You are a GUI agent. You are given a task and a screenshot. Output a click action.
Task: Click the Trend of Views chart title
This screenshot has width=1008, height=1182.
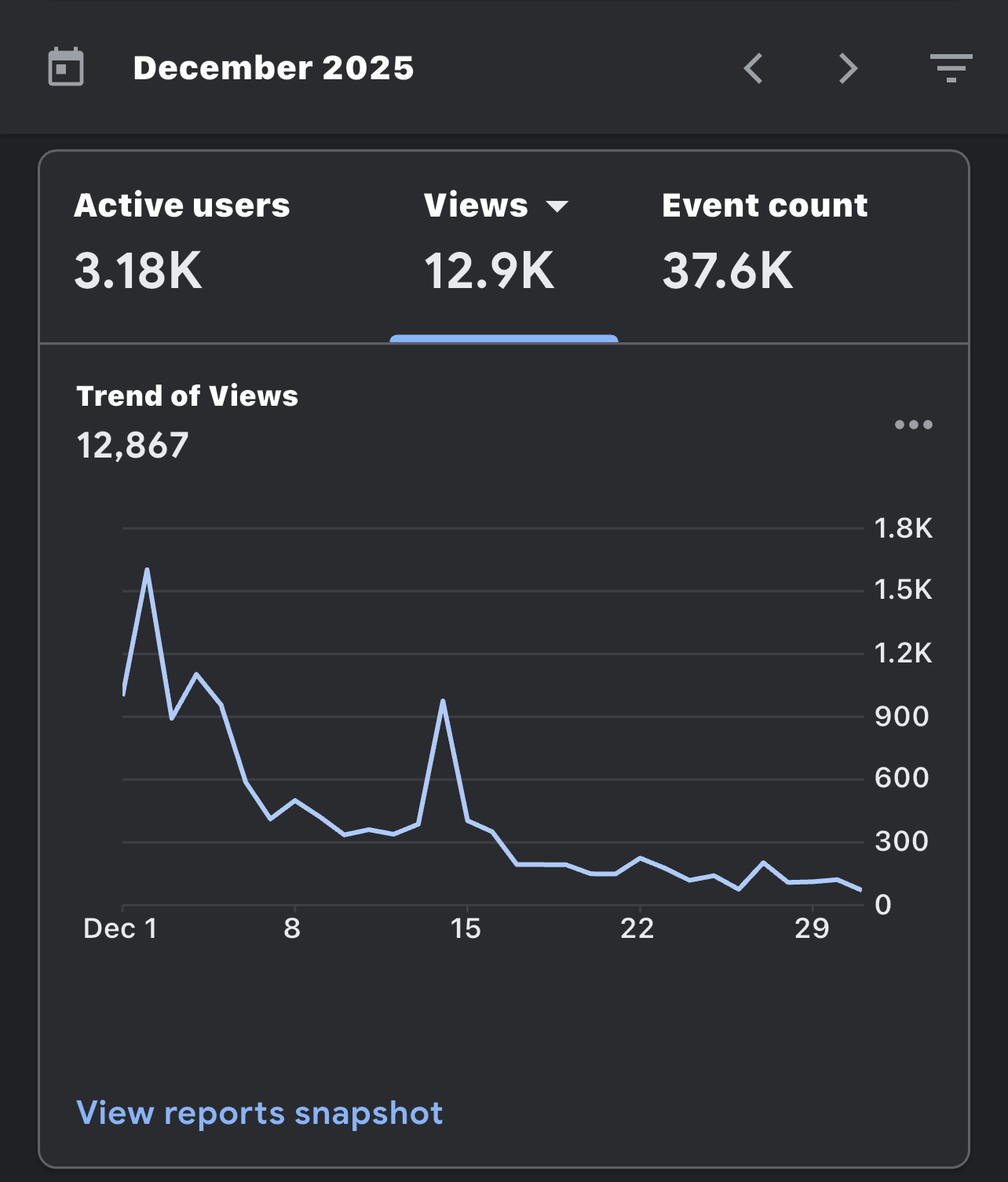(188, 396)
